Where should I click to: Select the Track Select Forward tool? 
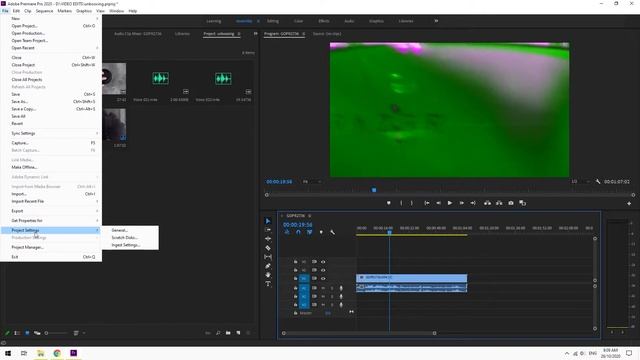pyautogui.click(x=268, y=230)
